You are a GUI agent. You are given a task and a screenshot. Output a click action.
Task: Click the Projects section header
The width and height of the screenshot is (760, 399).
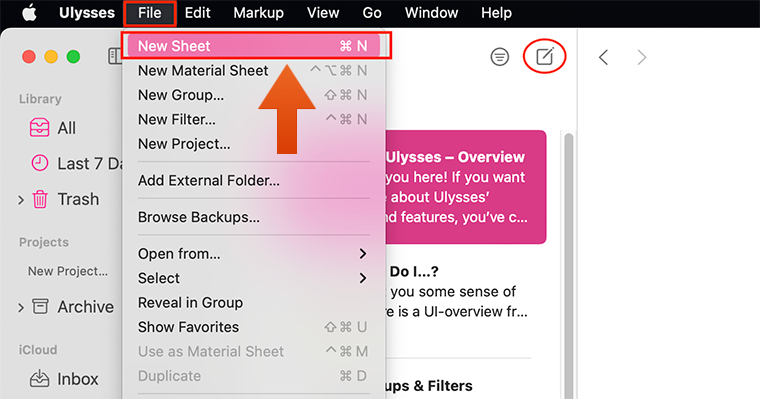(44, 242)
